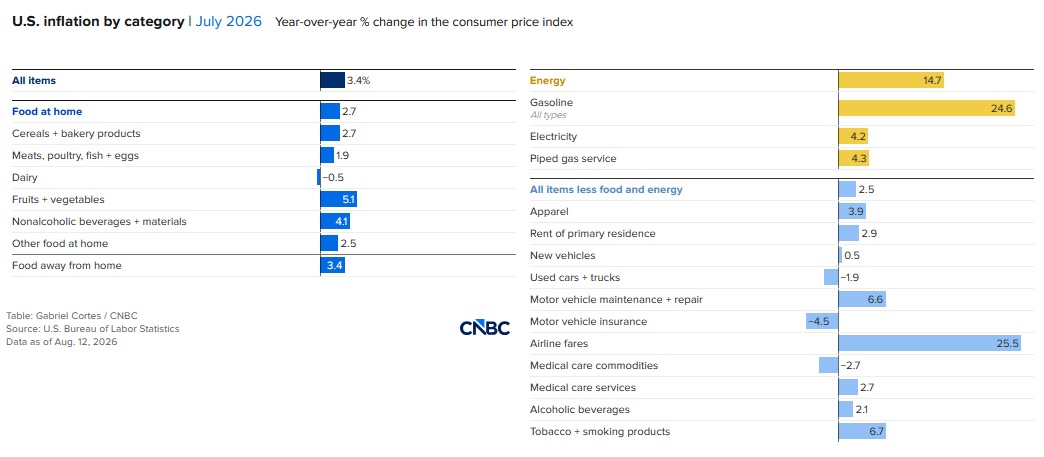
Task: Click the Energy 14.7 bar
Action: pyautogui.click(x=891, y=81)
